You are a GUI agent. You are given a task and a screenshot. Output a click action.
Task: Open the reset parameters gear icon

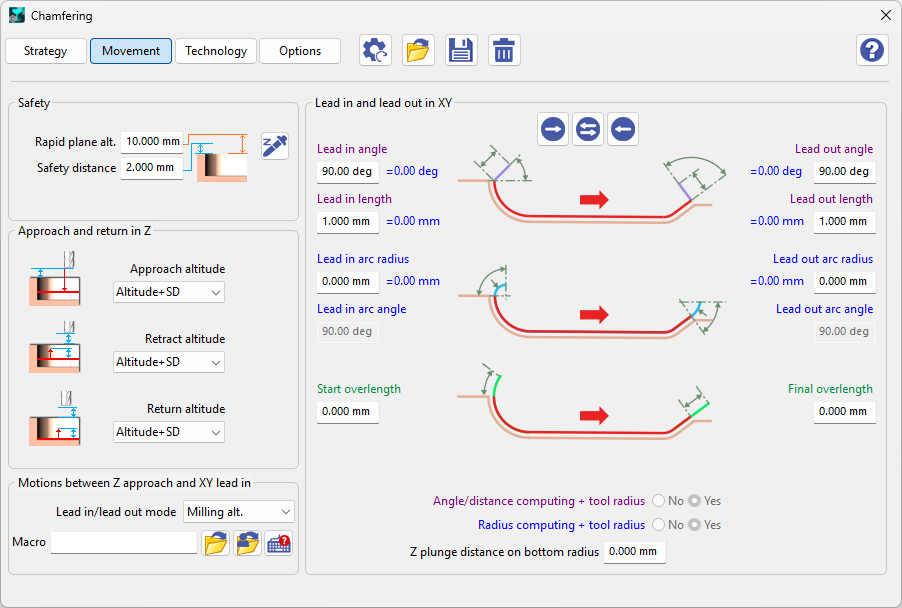(375, 49)
